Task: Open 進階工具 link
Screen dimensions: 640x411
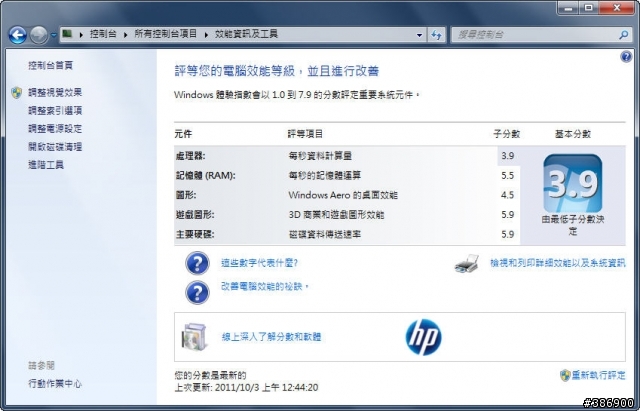Action: tap(46, 165)
